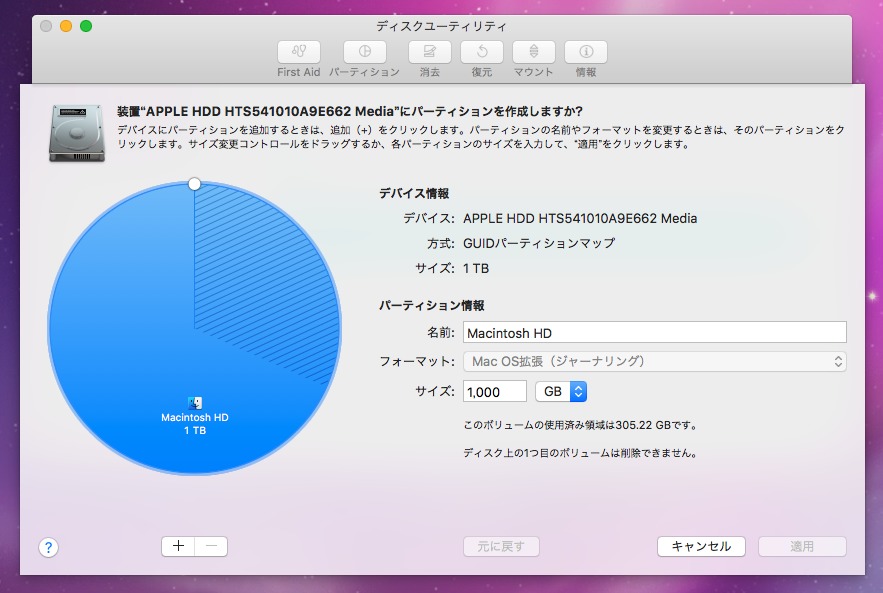883x593 pixels.
Task: Click the 適用 apply button
Action: (x=802, y=546)
